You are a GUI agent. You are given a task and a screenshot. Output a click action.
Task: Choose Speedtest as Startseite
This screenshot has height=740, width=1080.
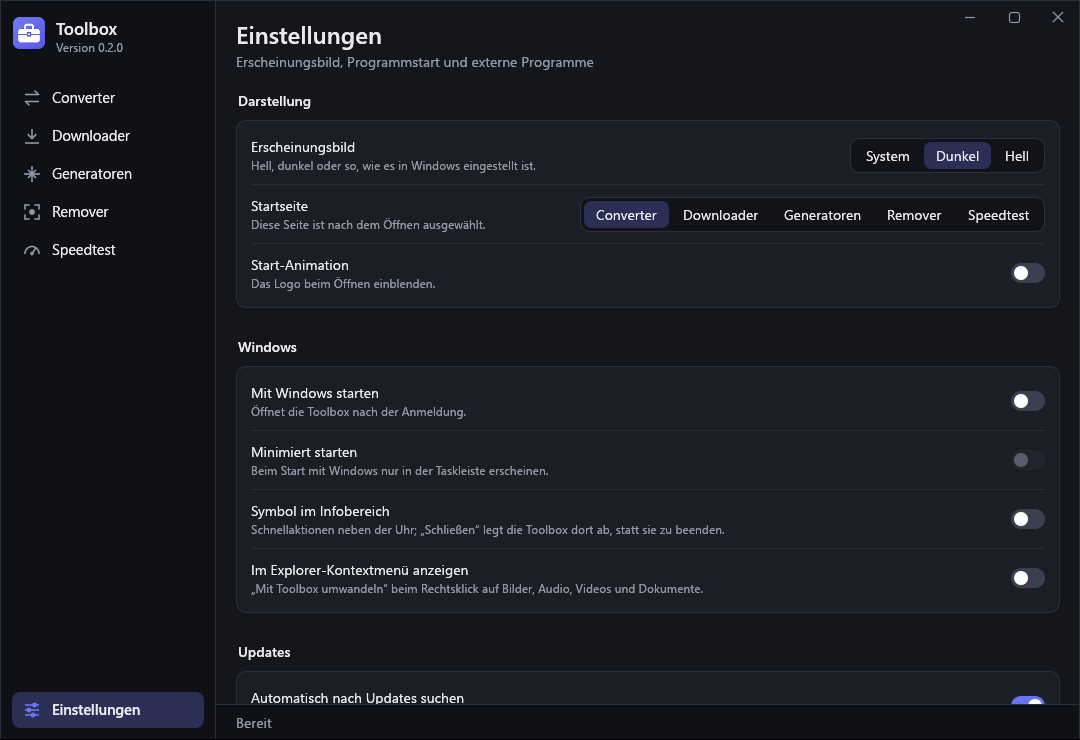click(x=998, y=215)
